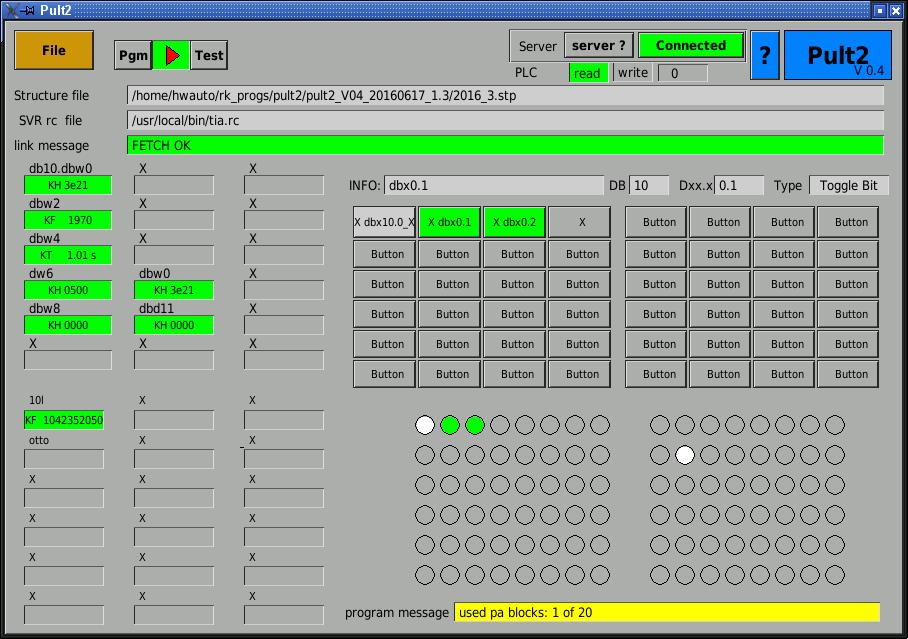
Task: Click the second green indicator lamp
Action: (x=475, y=425)
